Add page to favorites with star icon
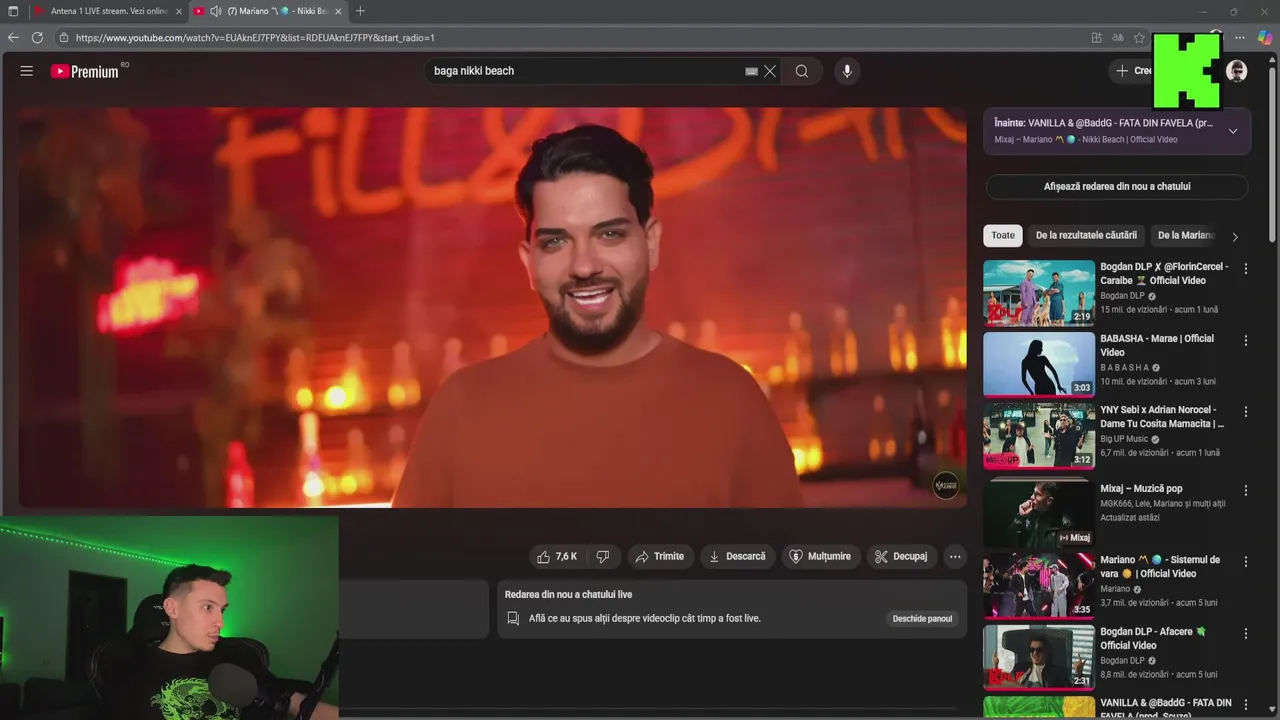The width and height of the screenshot is (1280, 720). click(x=1139, y=38)
